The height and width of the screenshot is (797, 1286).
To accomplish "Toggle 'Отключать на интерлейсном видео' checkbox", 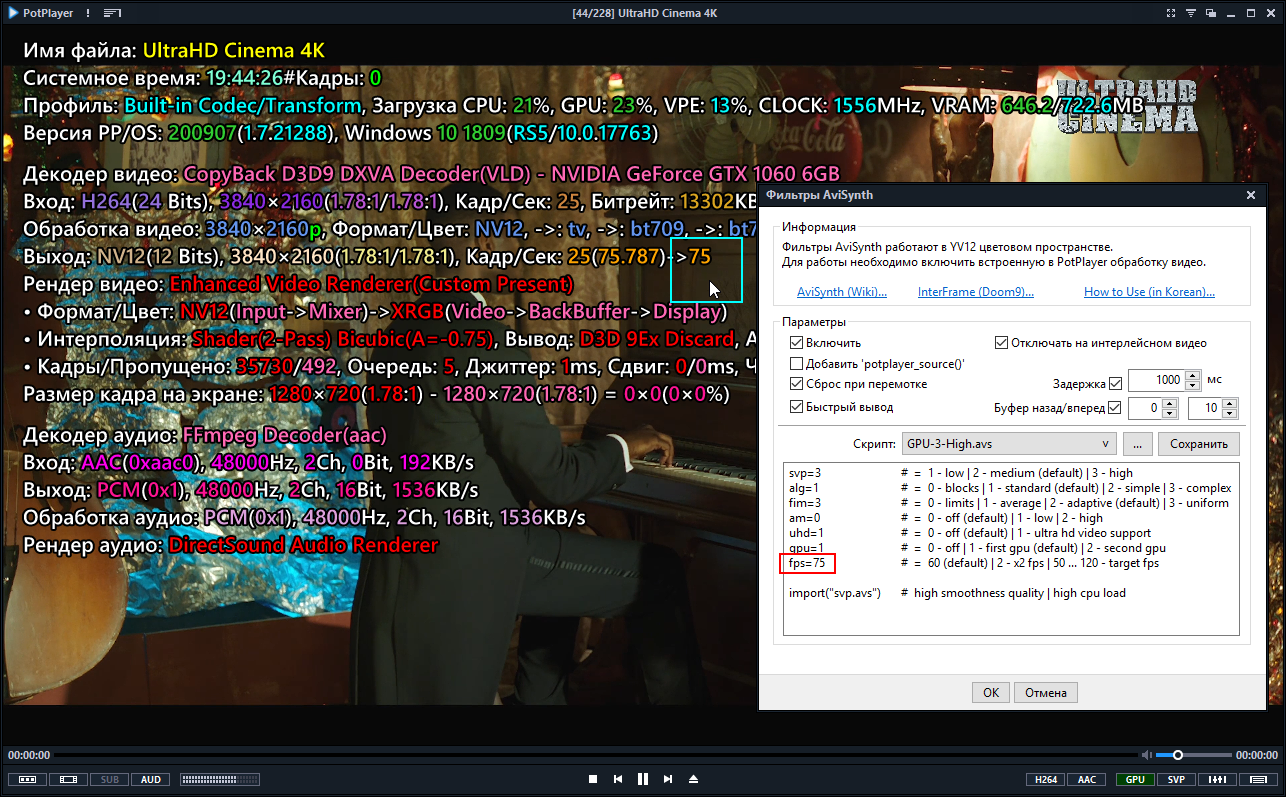I will [1001, 343].
